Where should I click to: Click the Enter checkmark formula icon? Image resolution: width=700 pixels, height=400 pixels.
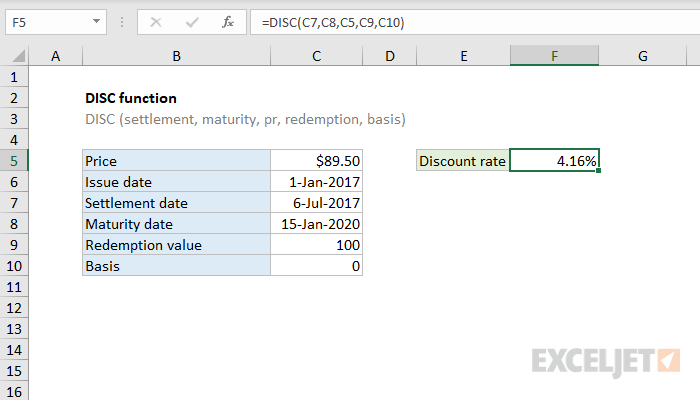click(192, 22)
